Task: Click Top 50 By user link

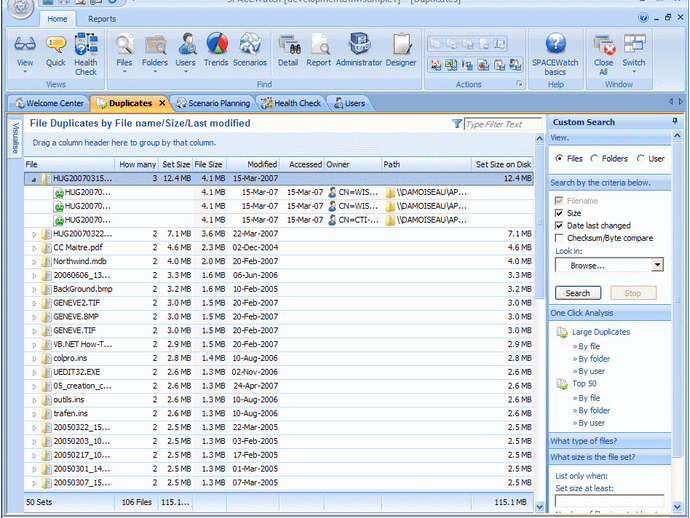Action: tap(591, 423)
